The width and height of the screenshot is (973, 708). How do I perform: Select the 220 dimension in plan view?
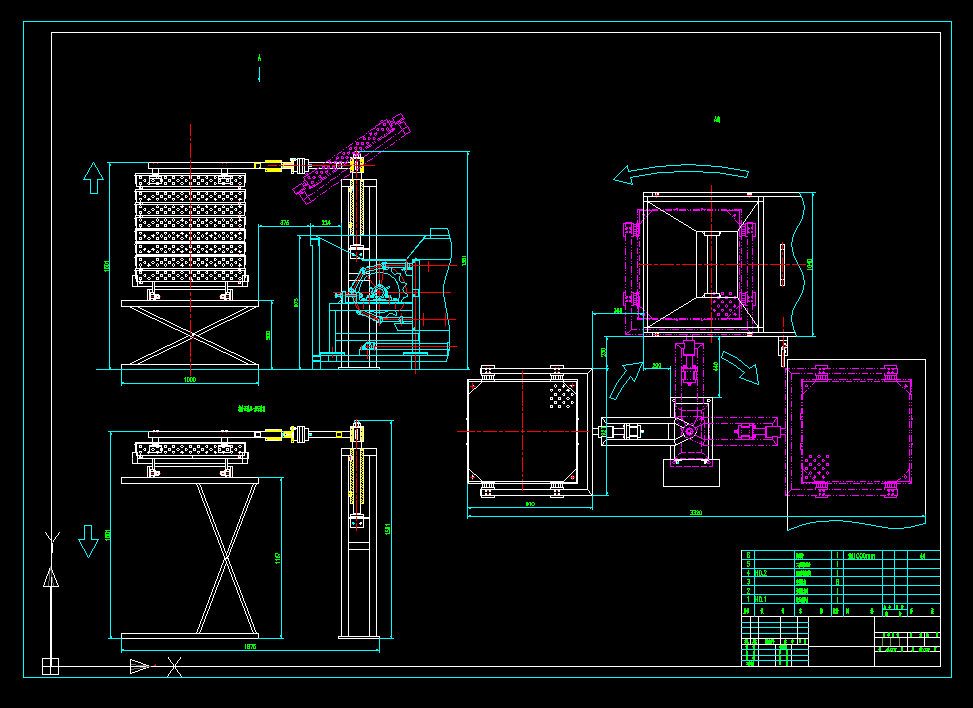pos(657,365)
